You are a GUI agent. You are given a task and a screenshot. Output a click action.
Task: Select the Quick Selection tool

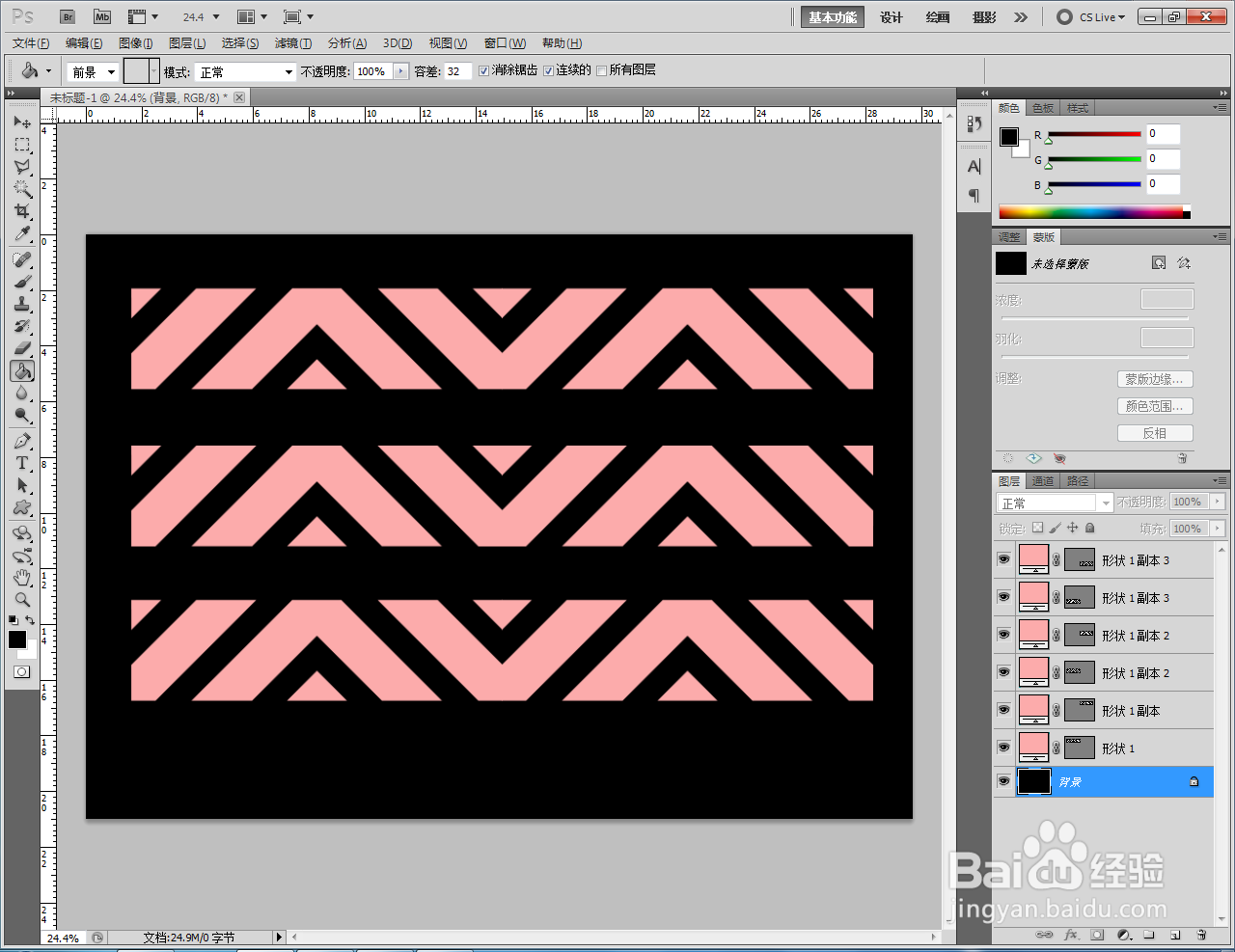click(22, 189)
